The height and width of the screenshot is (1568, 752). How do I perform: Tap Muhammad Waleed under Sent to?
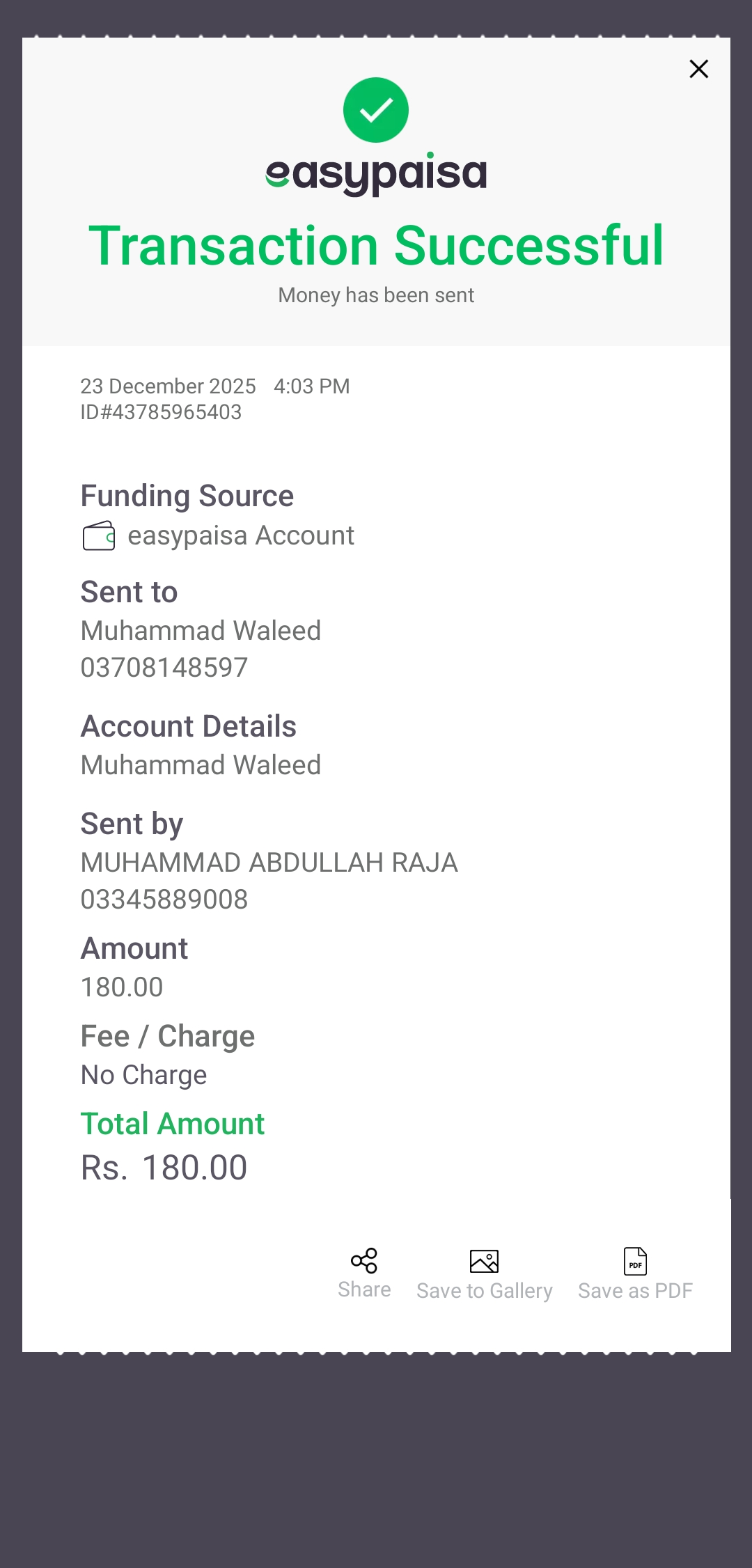(201, 631)
